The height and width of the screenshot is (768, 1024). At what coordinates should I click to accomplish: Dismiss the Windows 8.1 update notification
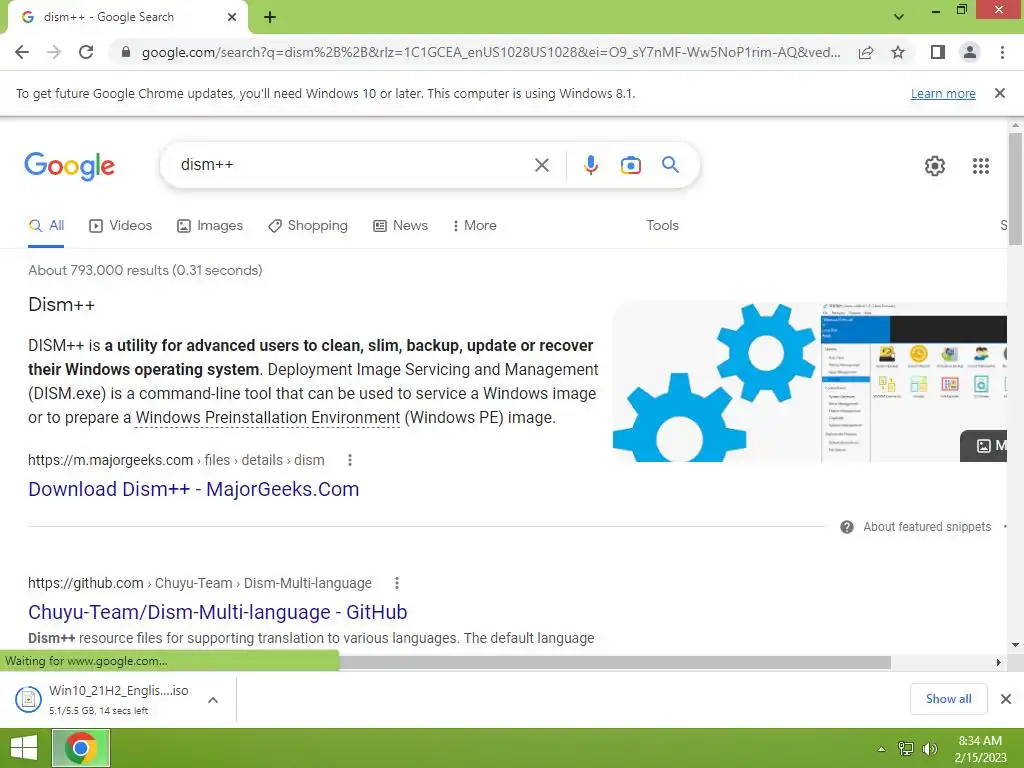pyautogui.click(x=1000, y=93)
